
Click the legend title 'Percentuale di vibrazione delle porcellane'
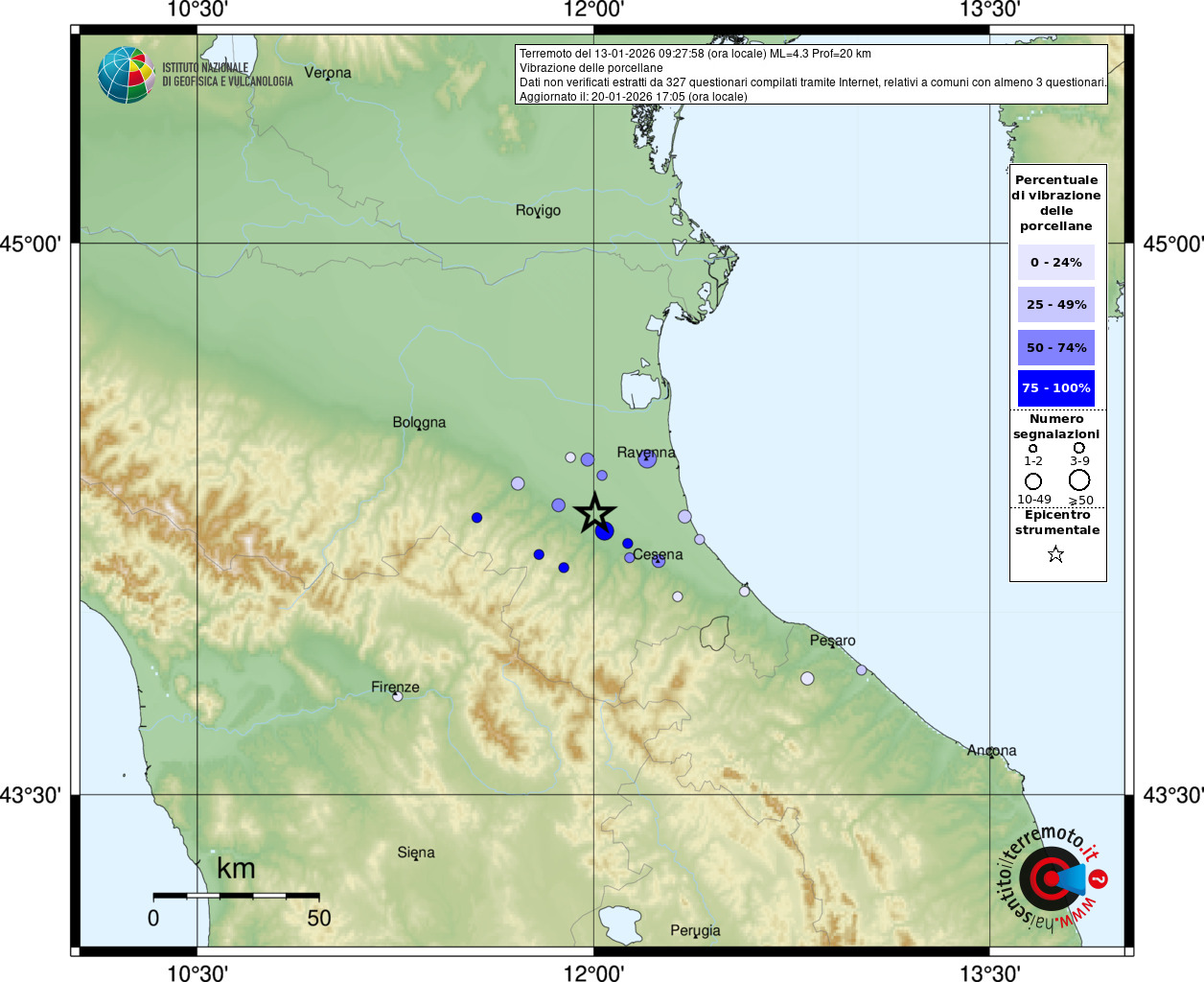coord(1056,202)
